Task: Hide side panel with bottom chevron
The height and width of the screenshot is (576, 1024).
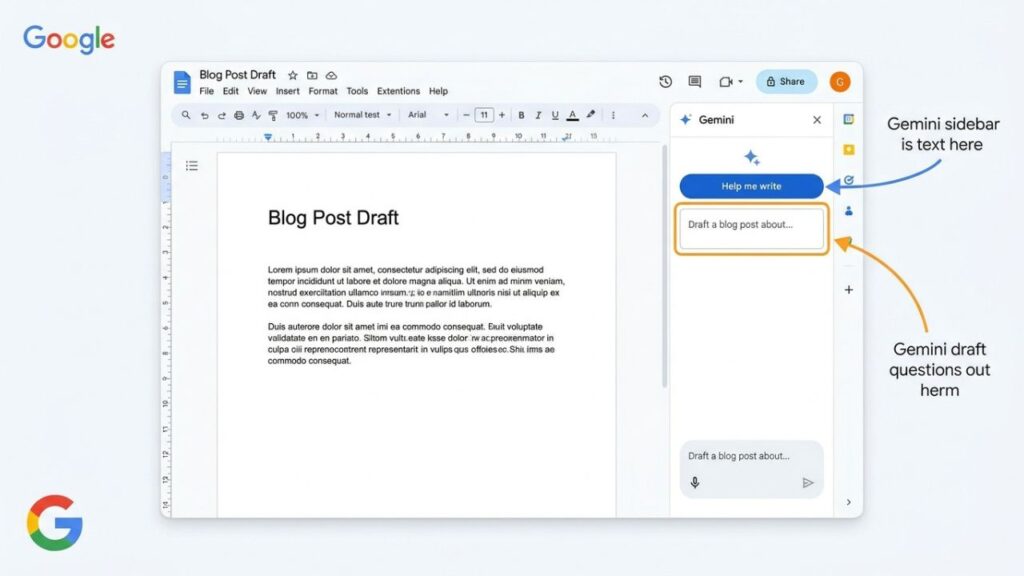Action: coord(848,502)
